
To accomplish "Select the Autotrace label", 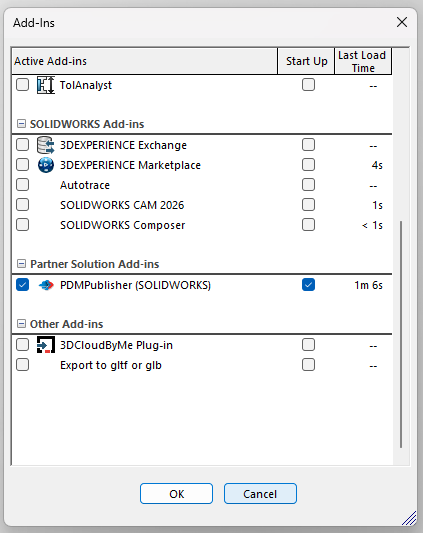I will [85, 185].
